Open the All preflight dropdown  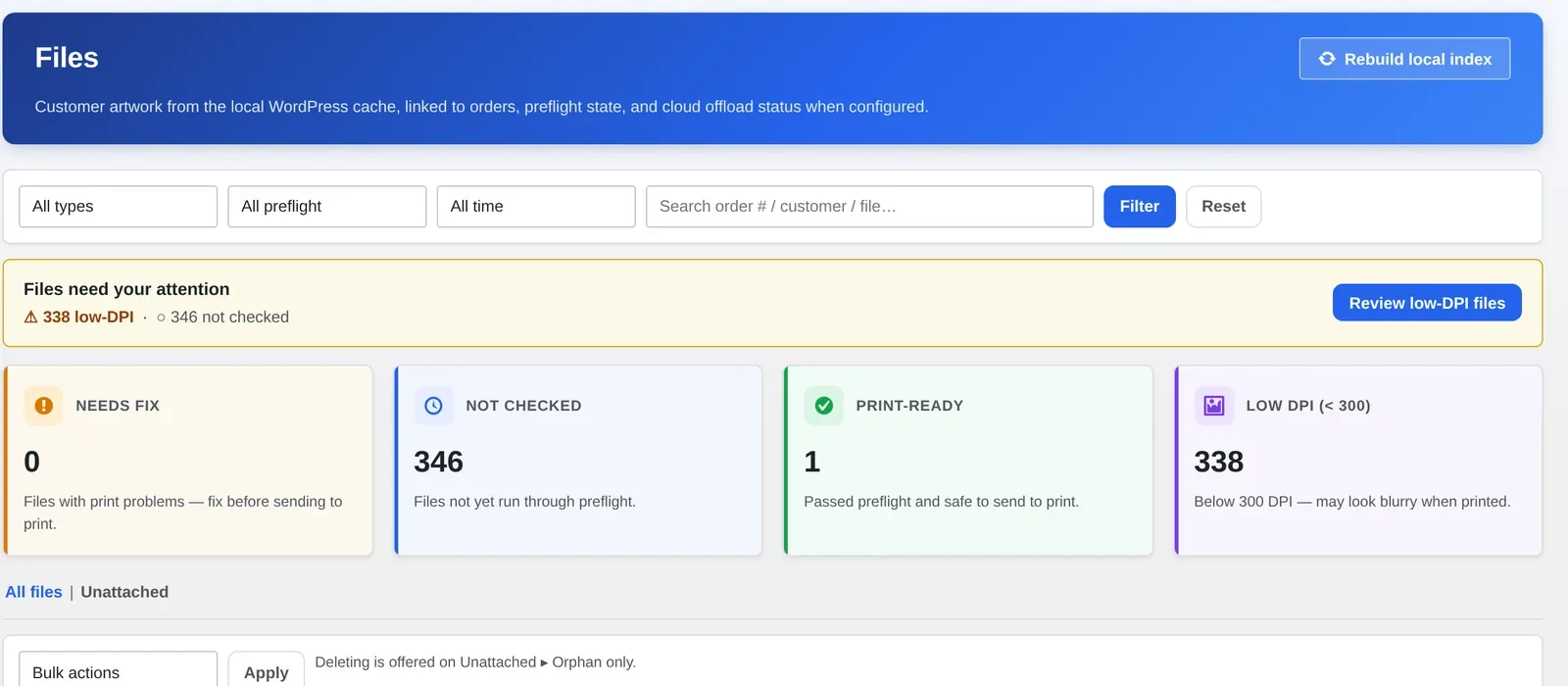[327, 207]
